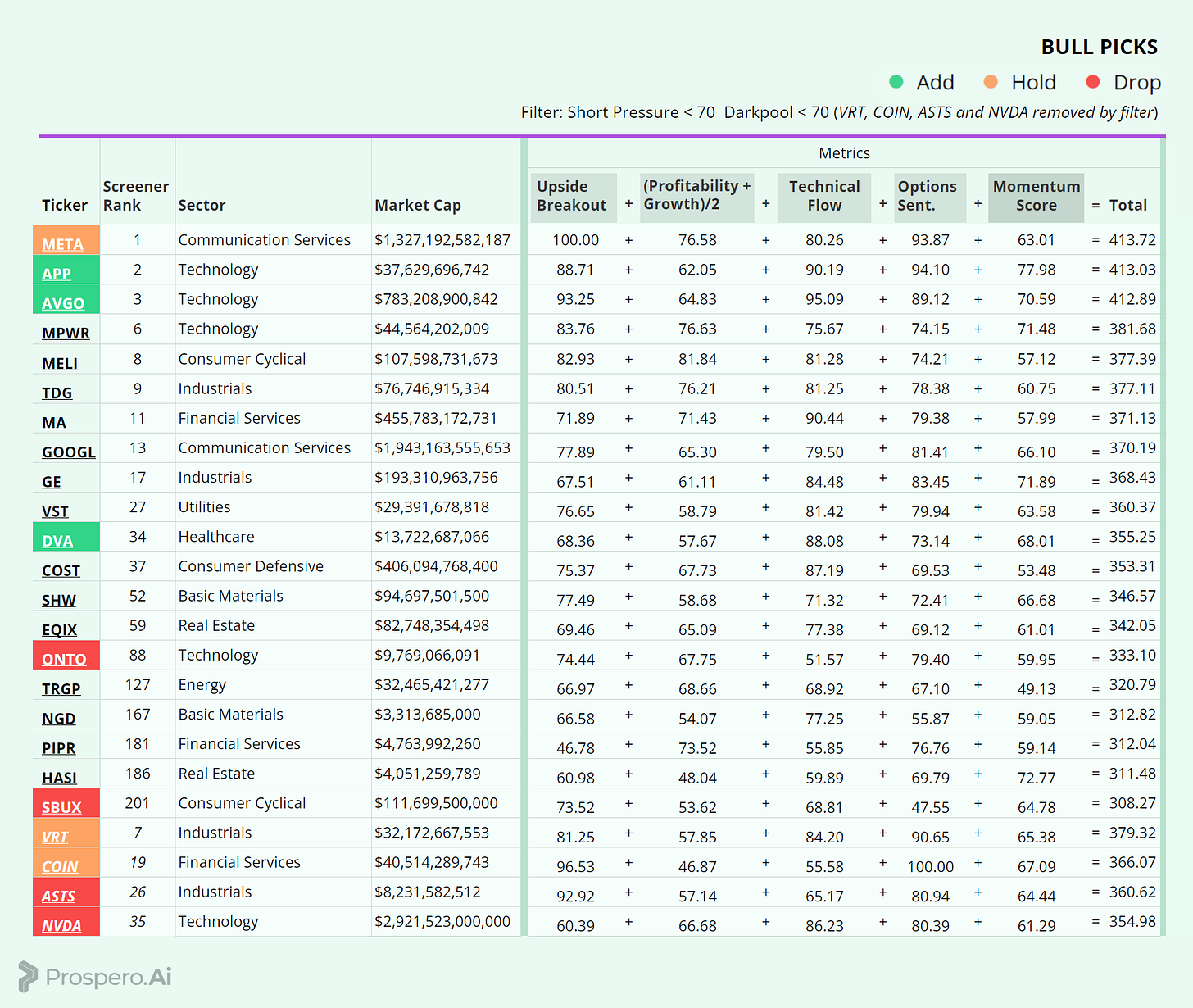Open the GOOGL ticker link

point(69,452)
